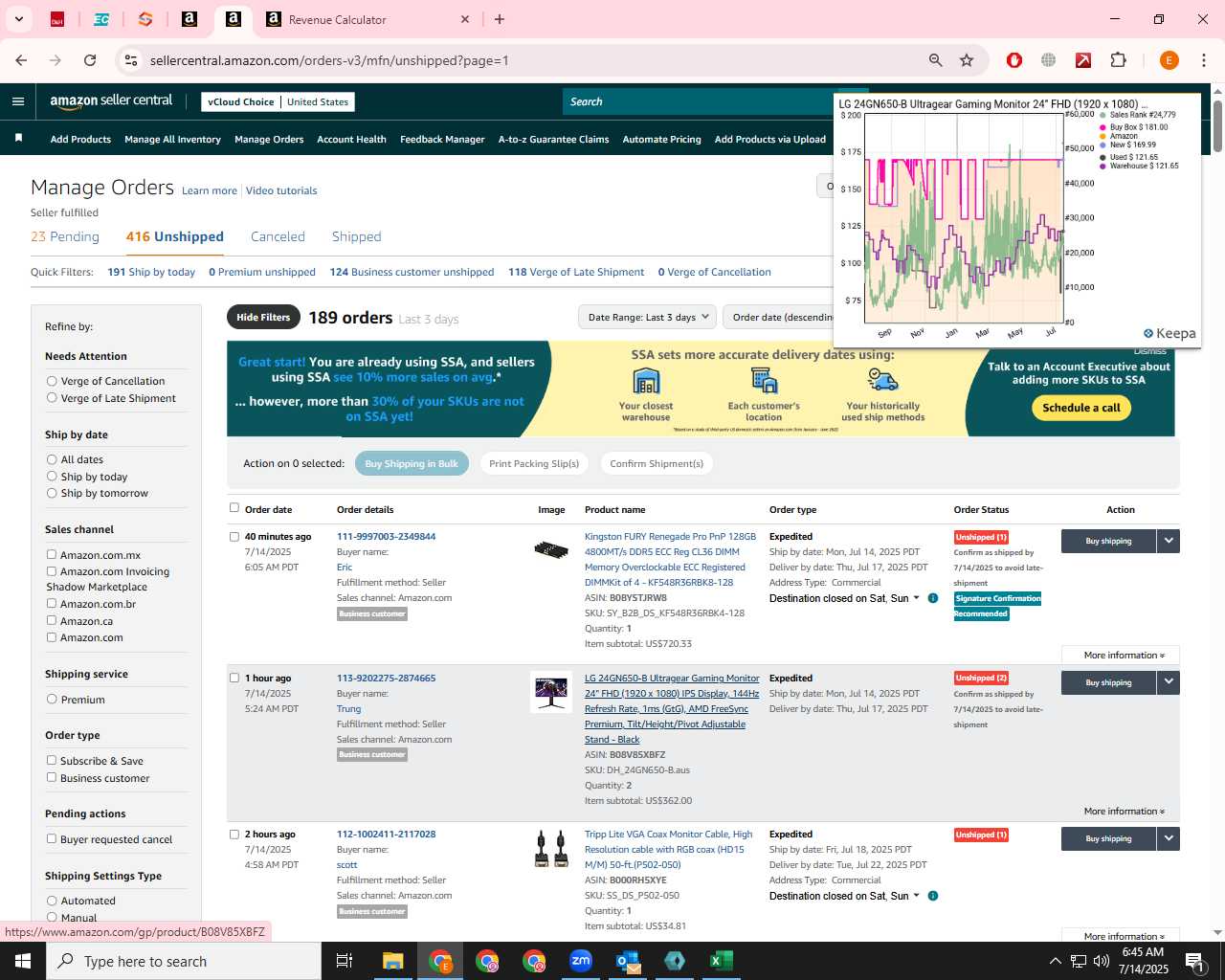Tick the select-all orders checkbox in header
This screenshot has height=980, width=1225.
[x=234, y=508]
